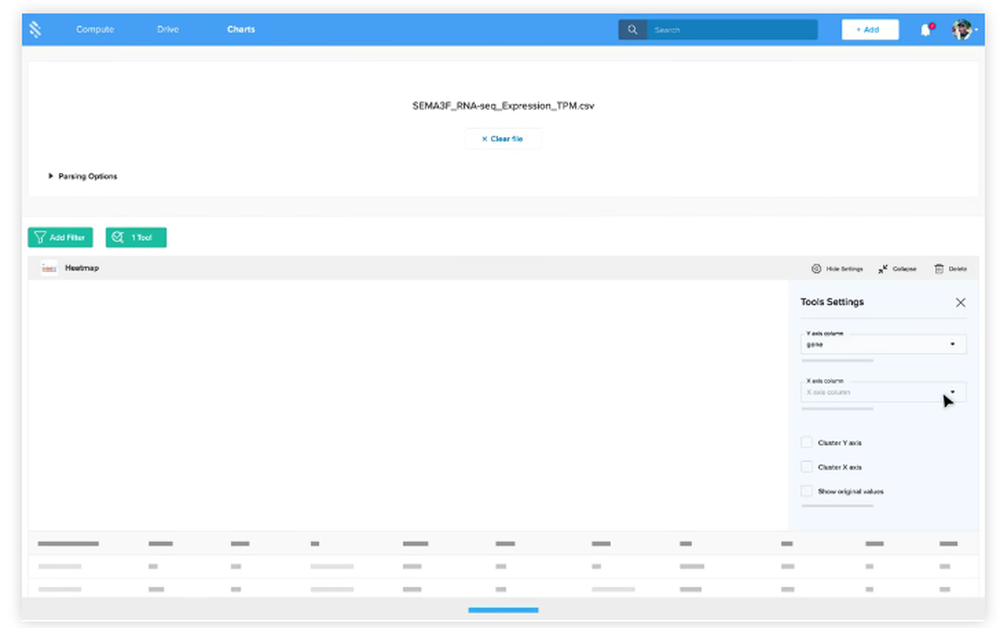The image size is (1000, 628).
Task: Check Show original values
Action: 807,491
